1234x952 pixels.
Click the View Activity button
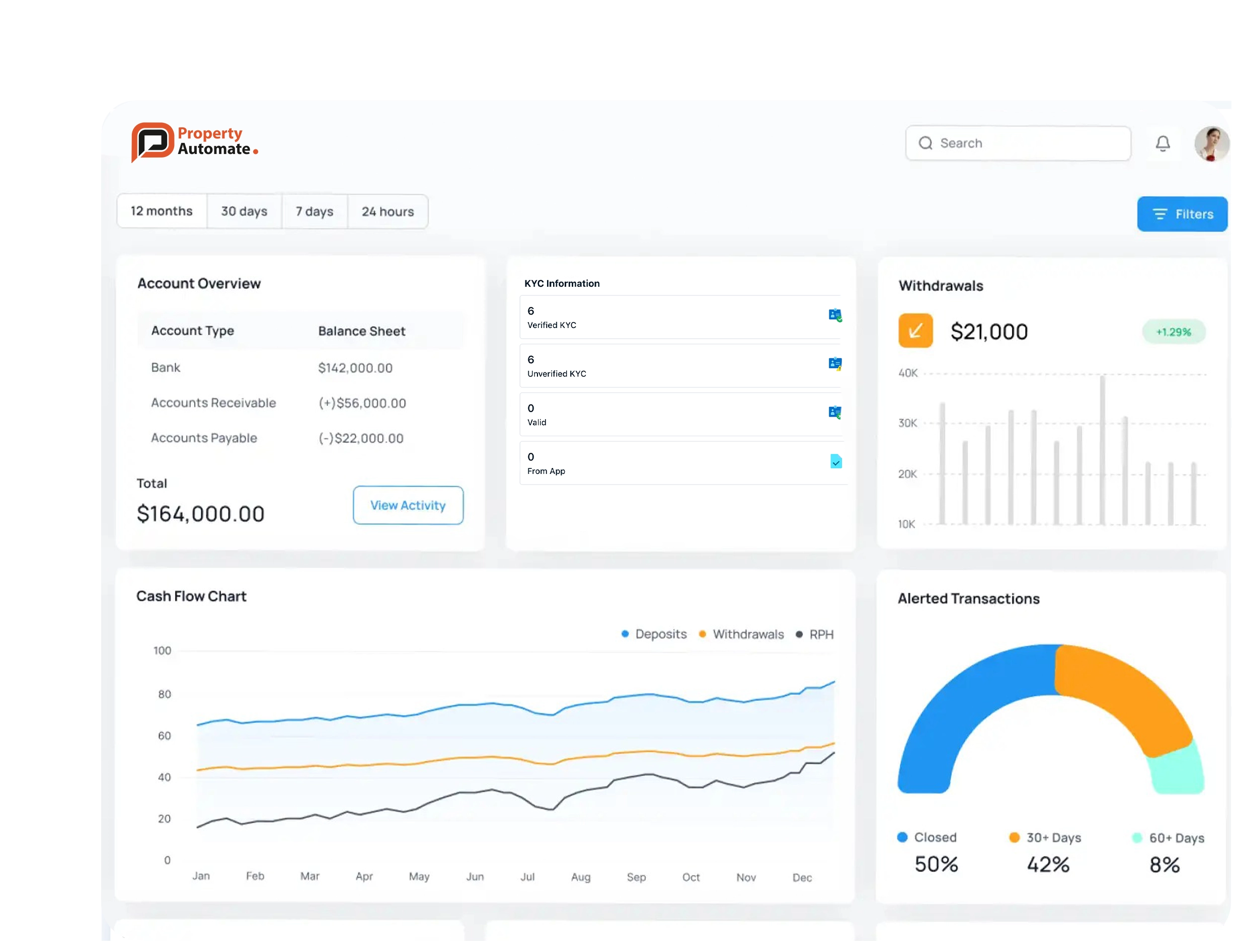click(408, 505)
